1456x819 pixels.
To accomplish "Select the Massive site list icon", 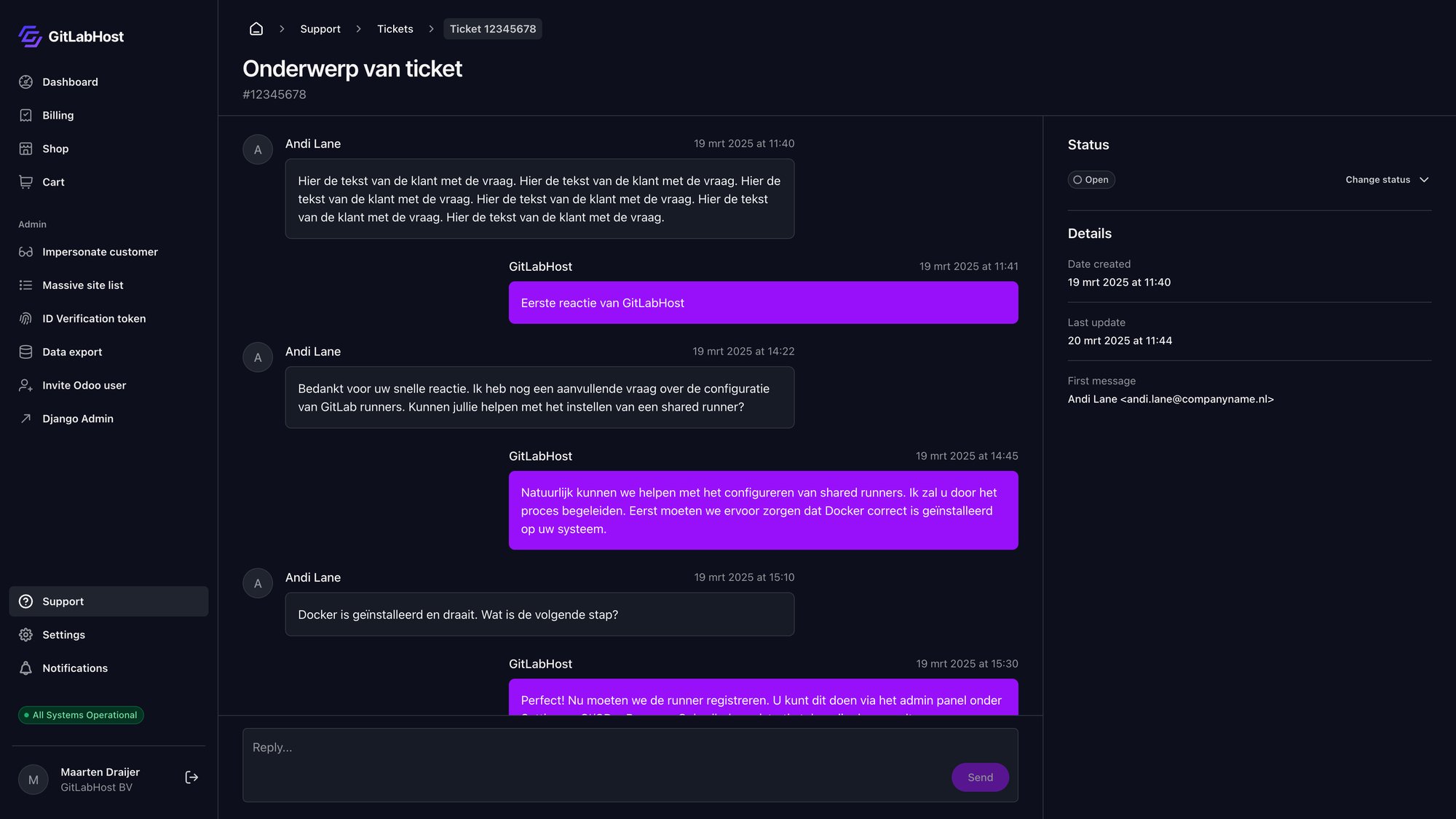I will (x=26, y=285).
